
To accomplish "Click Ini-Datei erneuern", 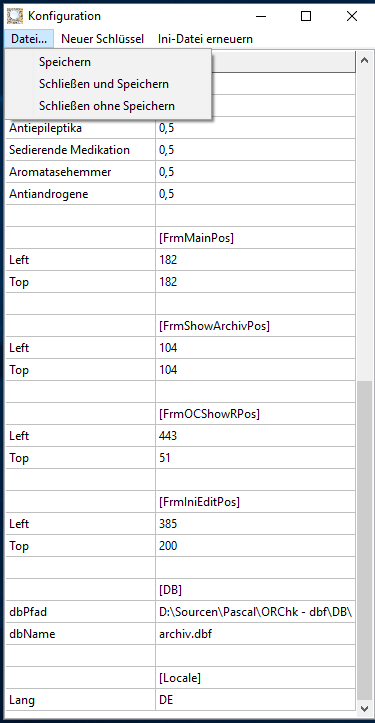I will coord(205,39).
